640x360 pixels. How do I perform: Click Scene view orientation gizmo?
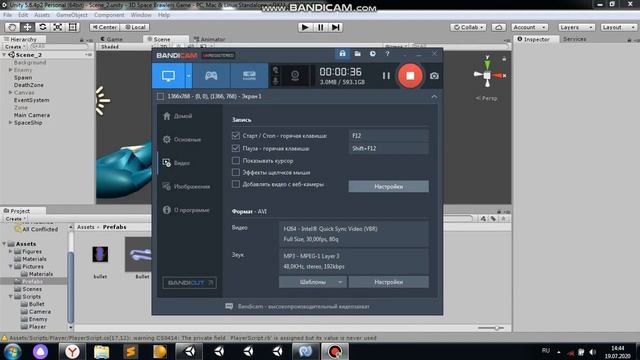(x=487, y=76)
